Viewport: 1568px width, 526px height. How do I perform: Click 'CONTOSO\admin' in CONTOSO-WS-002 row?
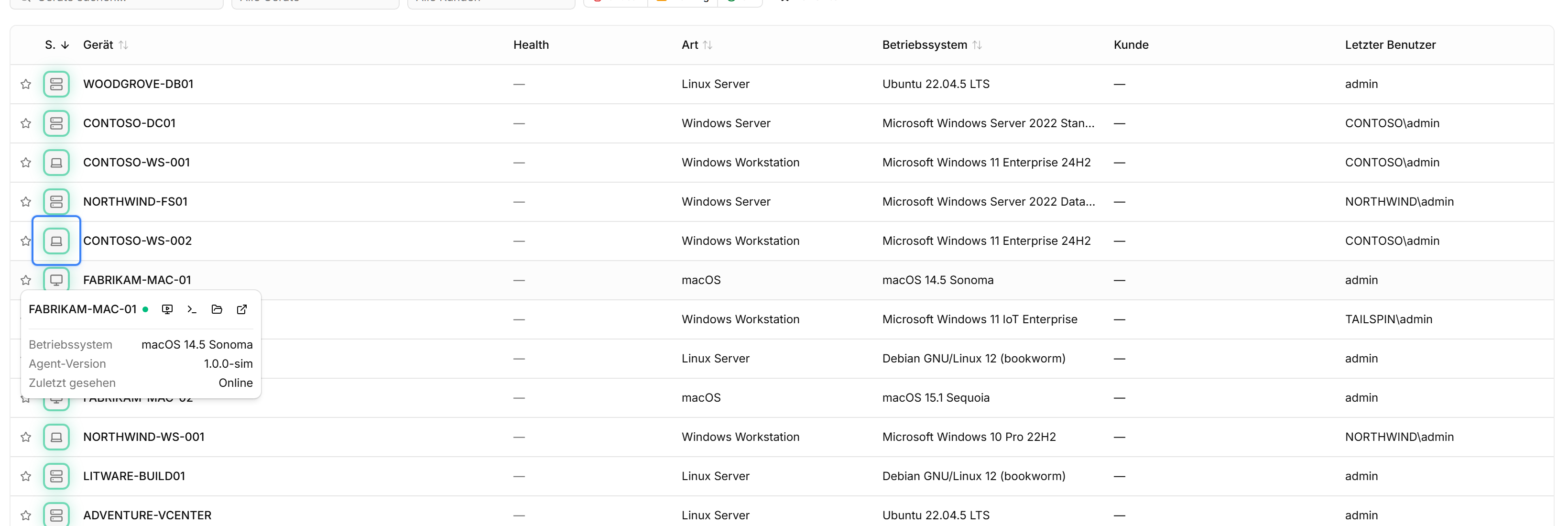[x=1392, y=241]
